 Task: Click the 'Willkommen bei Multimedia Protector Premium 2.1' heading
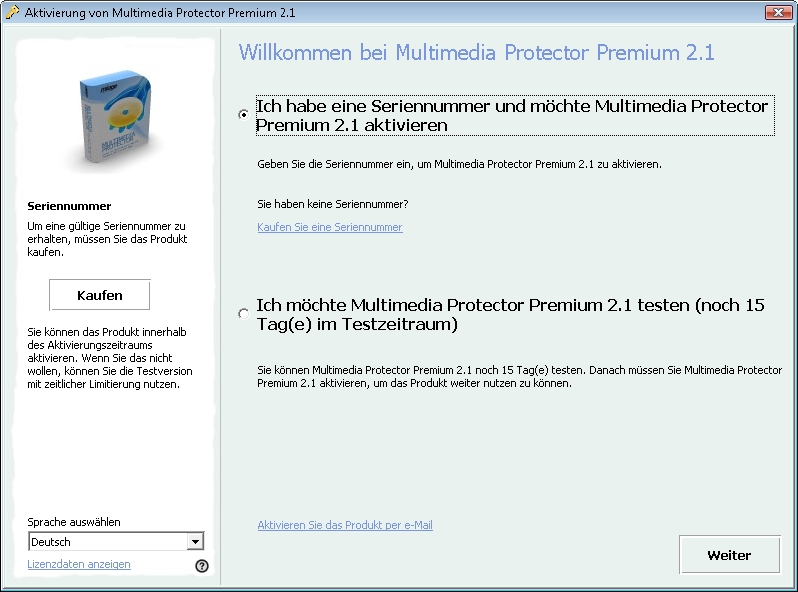point(476,52)
